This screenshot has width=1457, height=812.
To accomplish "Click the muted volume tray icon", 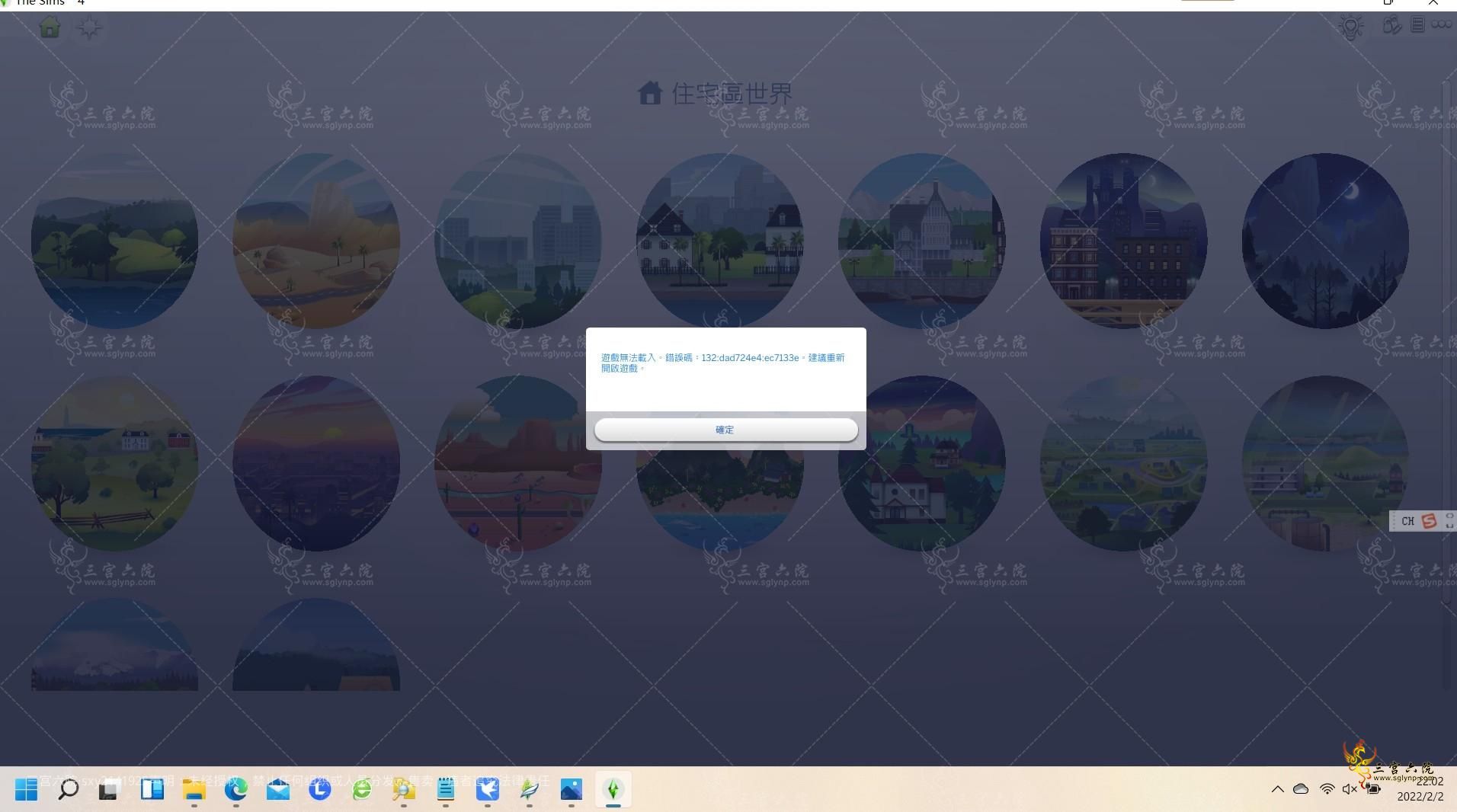I will pyautogui.click(x=1350, y=789).
